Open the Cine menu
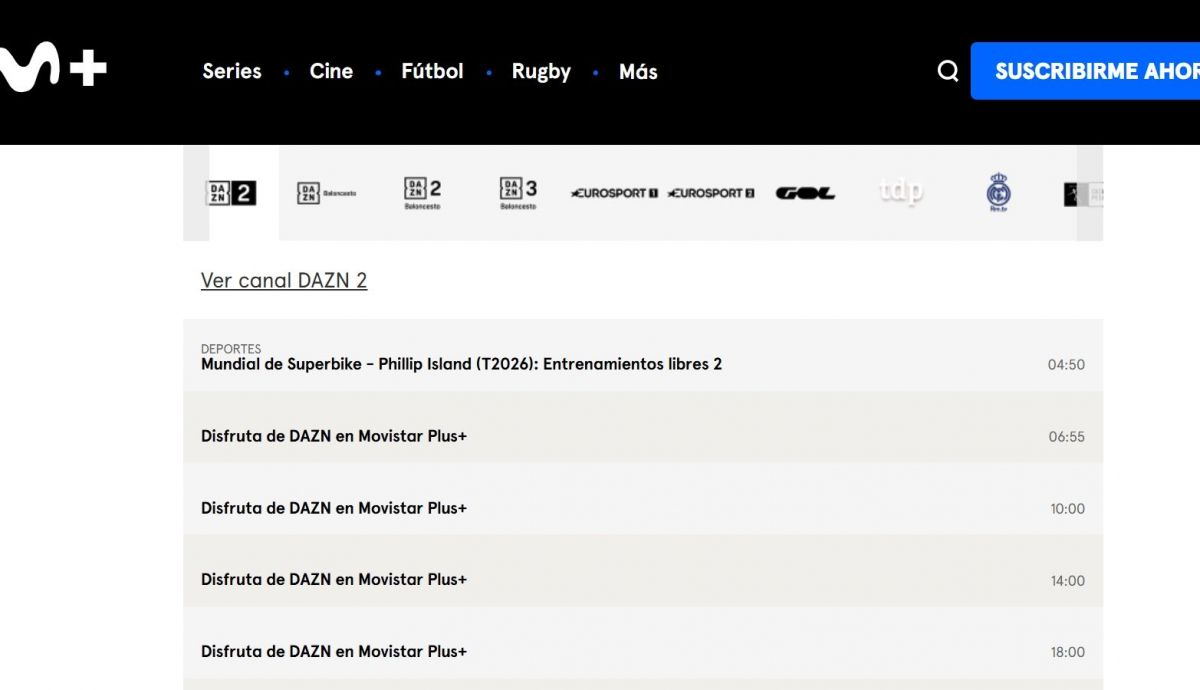Screen dimensions: 1200x690 [x=331, y=71]
